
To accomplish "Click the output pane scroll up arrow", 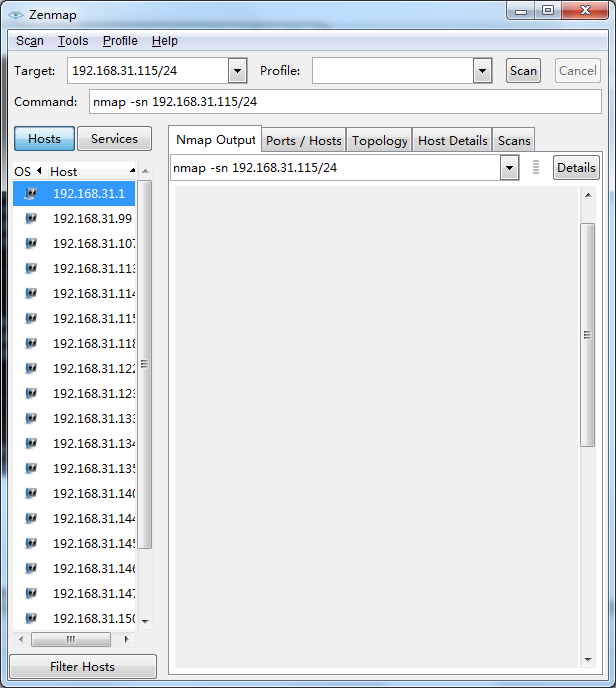I will pos(588,195).
